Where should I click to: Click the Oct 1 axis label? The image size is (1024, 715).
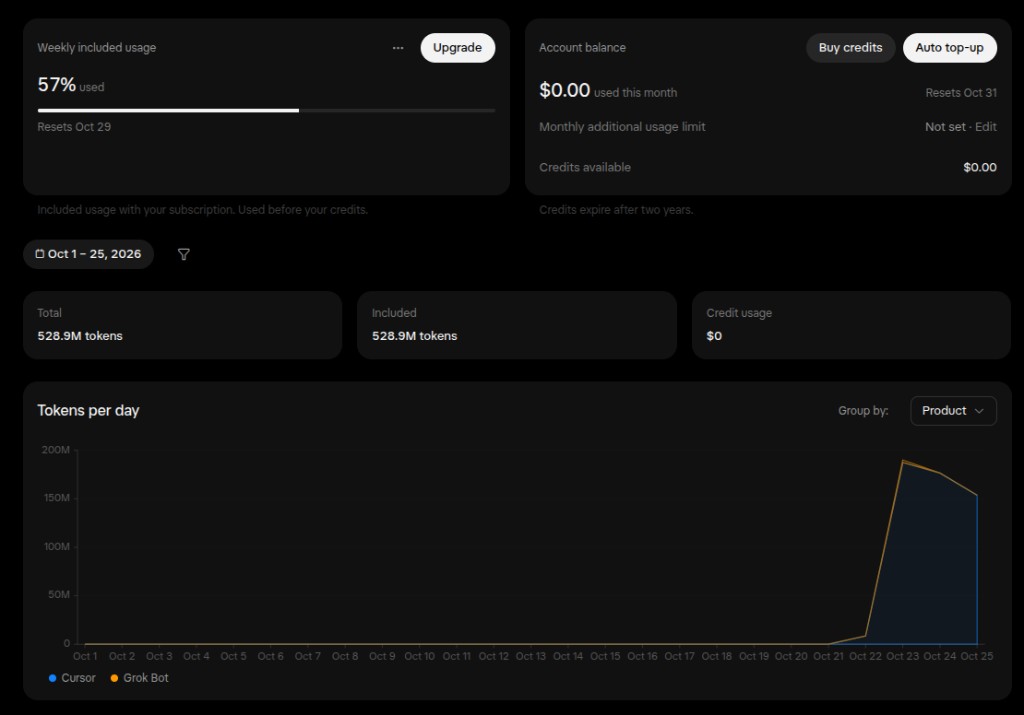point(85,656)
